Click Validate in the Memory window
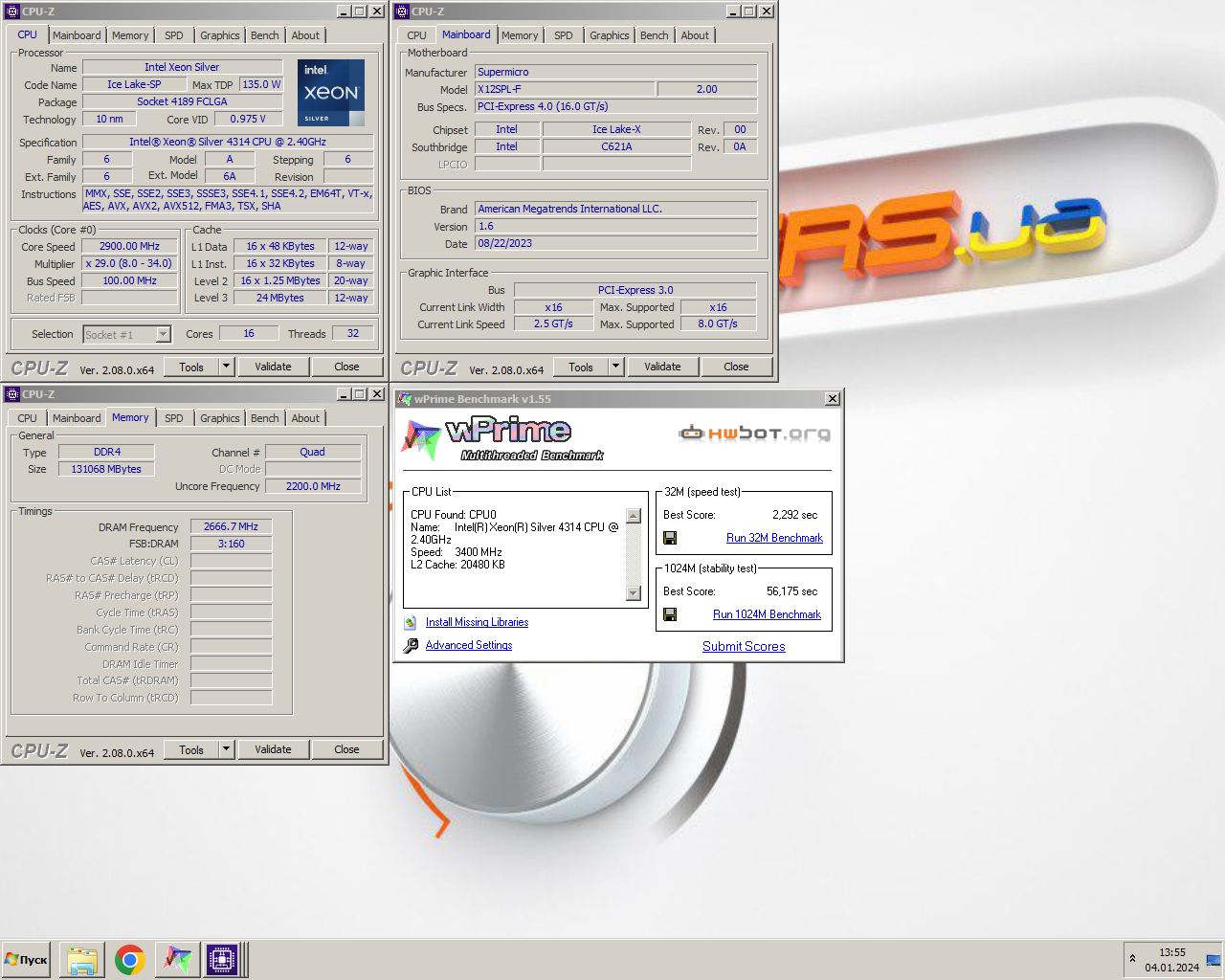Viewport: 1225px width, 980px height. click(273, 749)
